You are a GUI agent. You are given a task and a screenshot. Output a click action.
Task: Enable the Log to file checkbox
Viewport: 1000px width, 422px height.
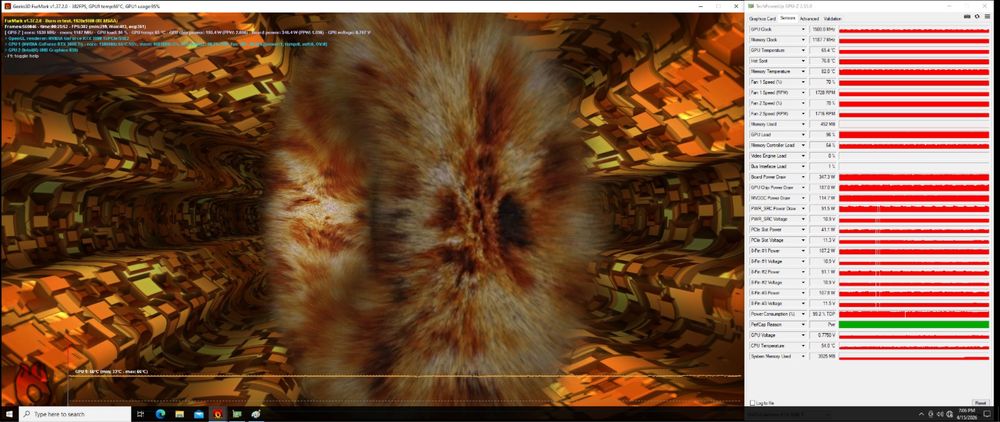(x=753, y=404)
